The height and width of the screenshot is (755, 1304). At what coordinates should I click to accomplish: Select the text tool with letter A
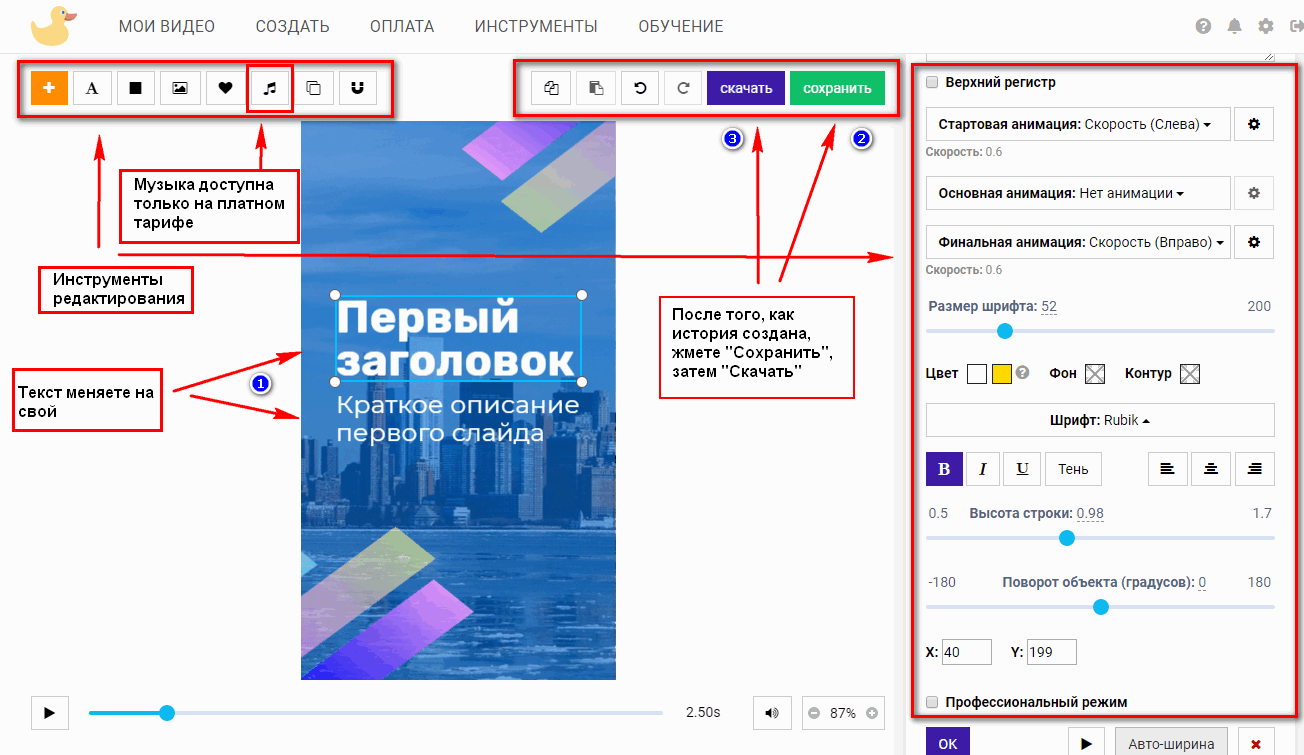[92, 88]
